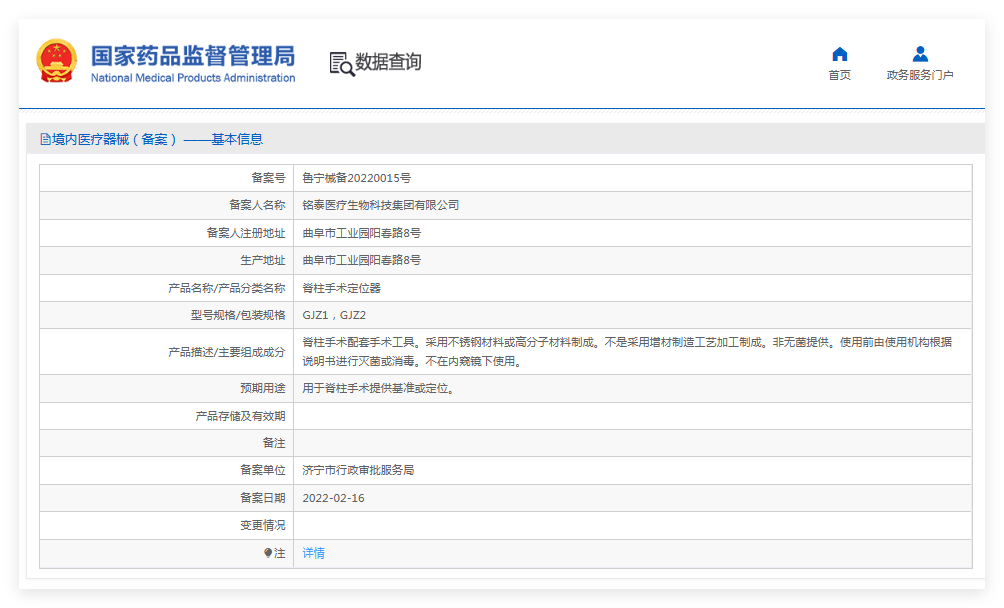
Task: Open the 政务服务门户 text label
Action: [x=920, y=76]
